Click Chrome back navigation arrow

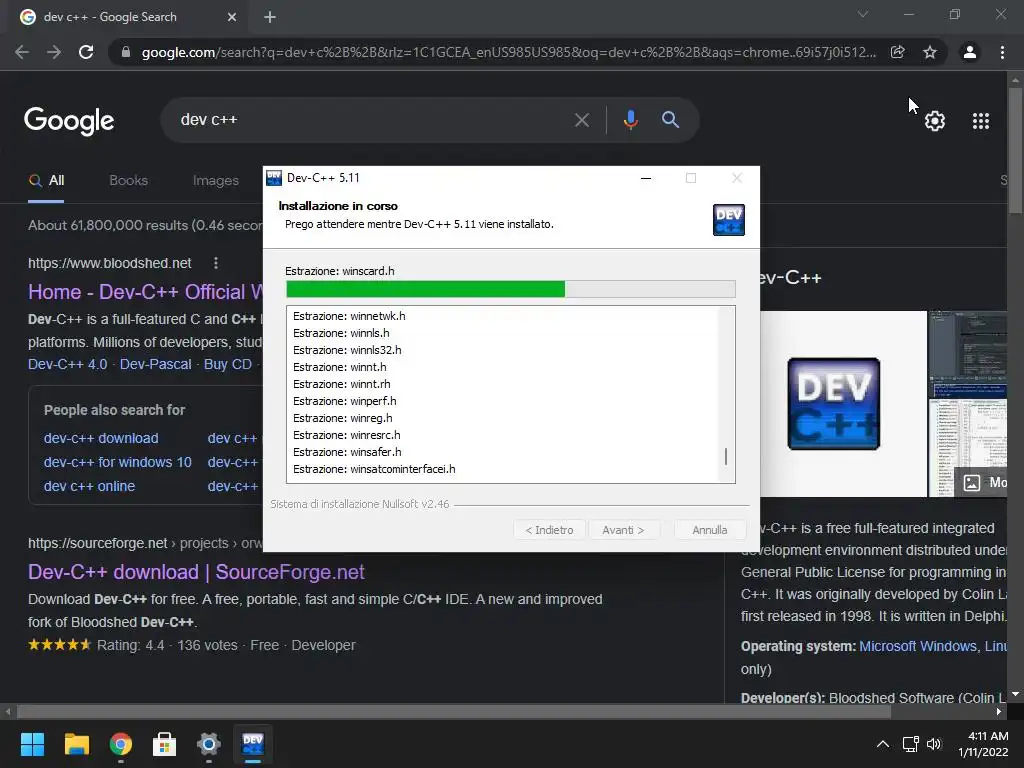point(22,52)
